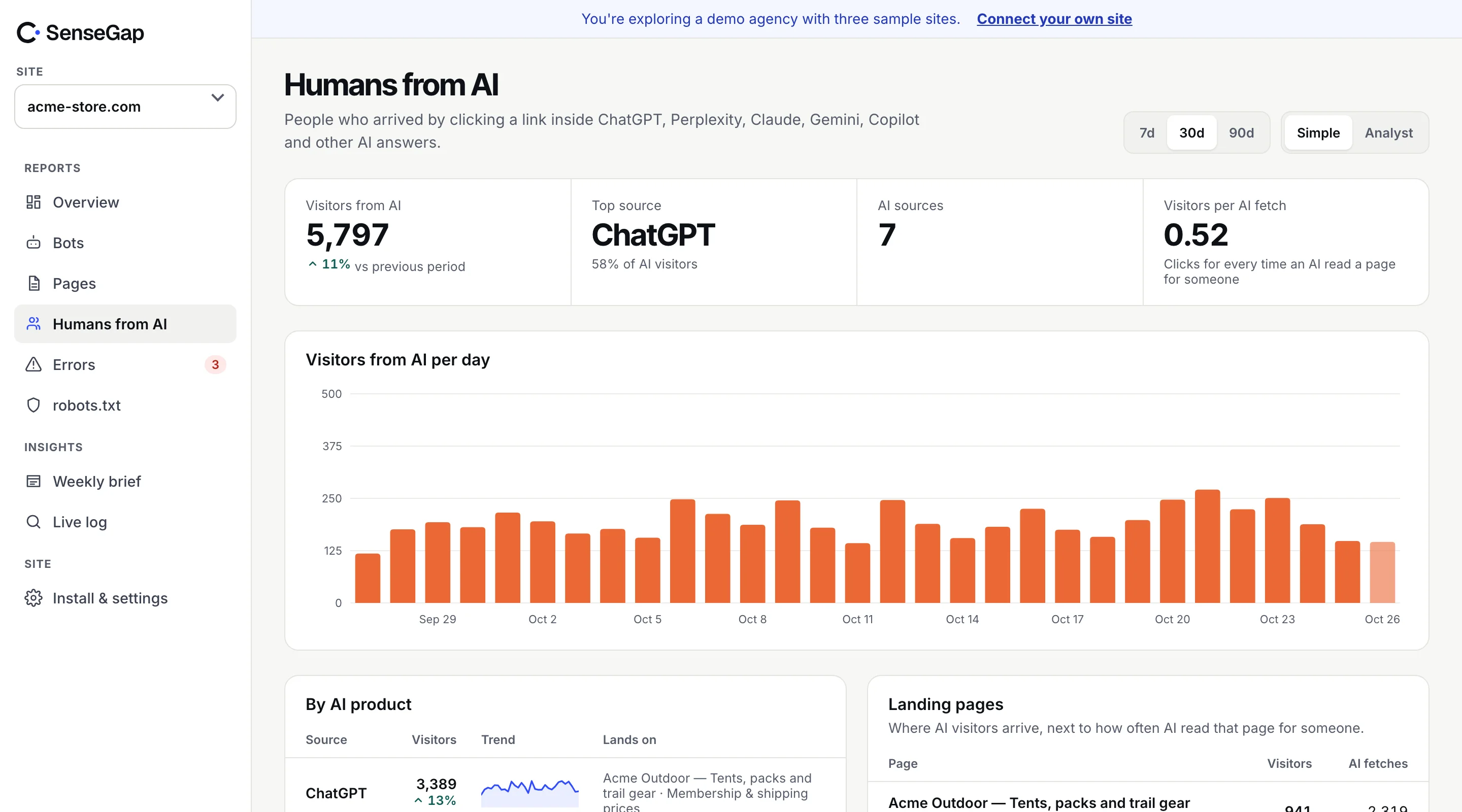Click the Errors count badge showing 3
Screen dimensions: 1462x812
point(215,364)
